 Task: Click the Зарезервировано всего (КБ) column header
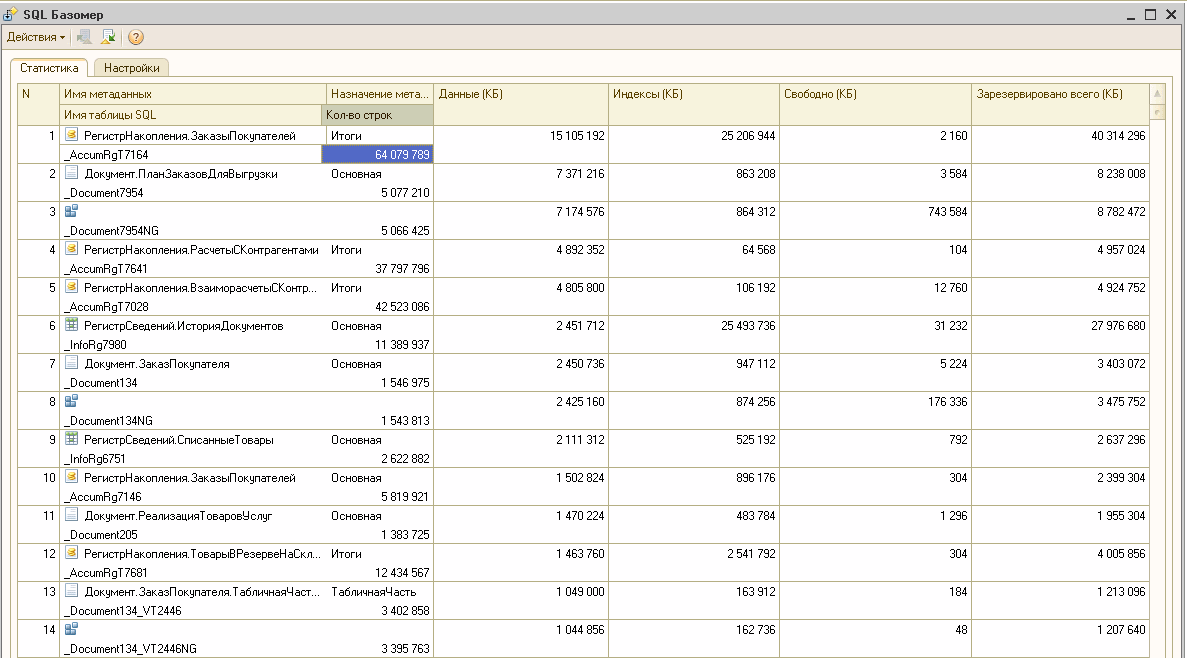[x=1059, y=94]
